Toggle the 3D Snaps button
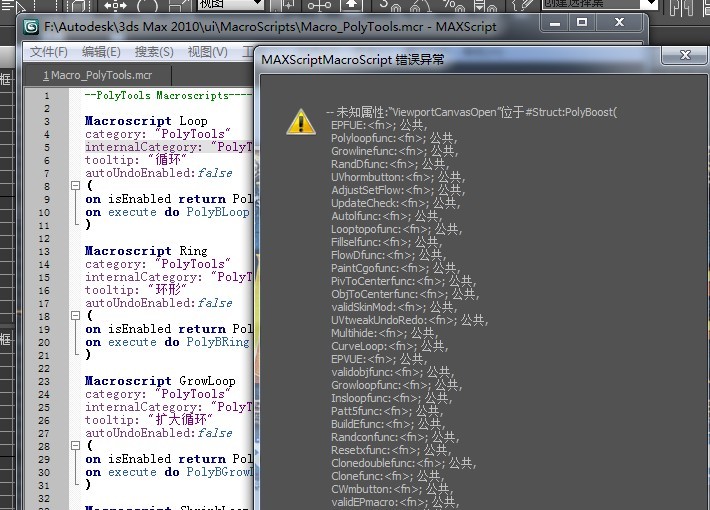The image size is (710, 510). (x=390, y=5)
